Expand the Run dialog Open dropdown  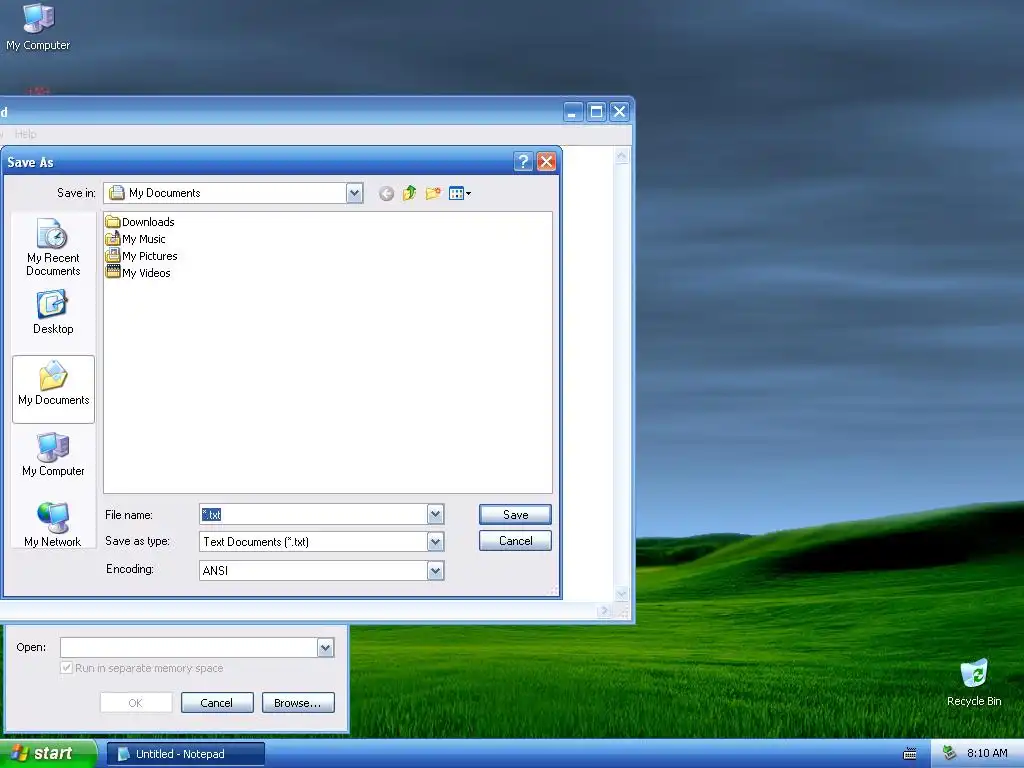point(326,648)
